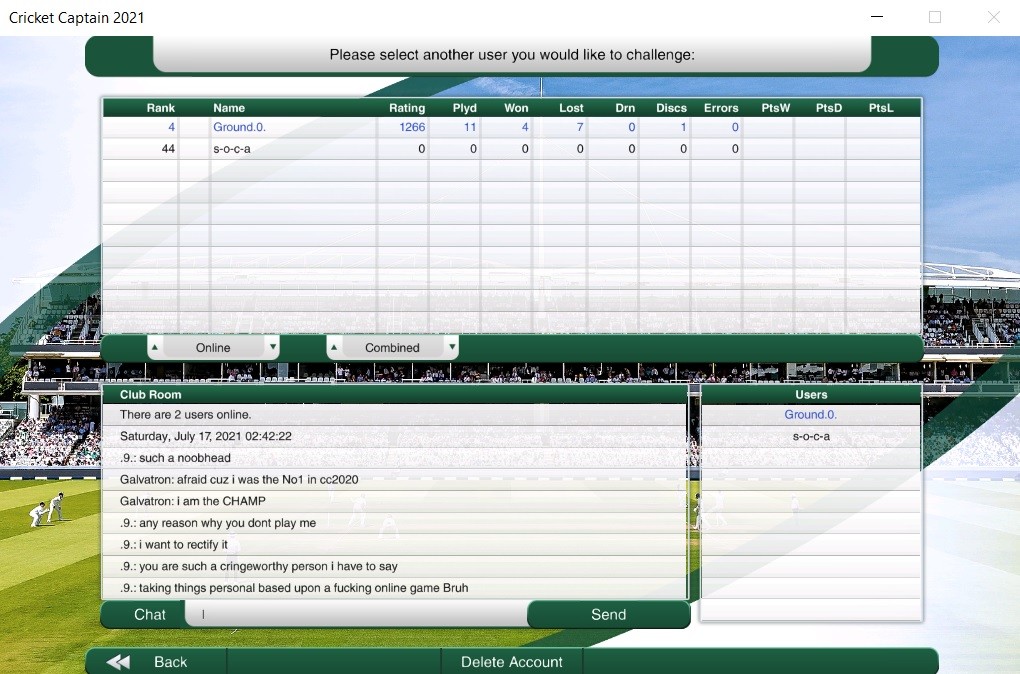
Task: Sort table by Plyd column
Action: point(464,108)
